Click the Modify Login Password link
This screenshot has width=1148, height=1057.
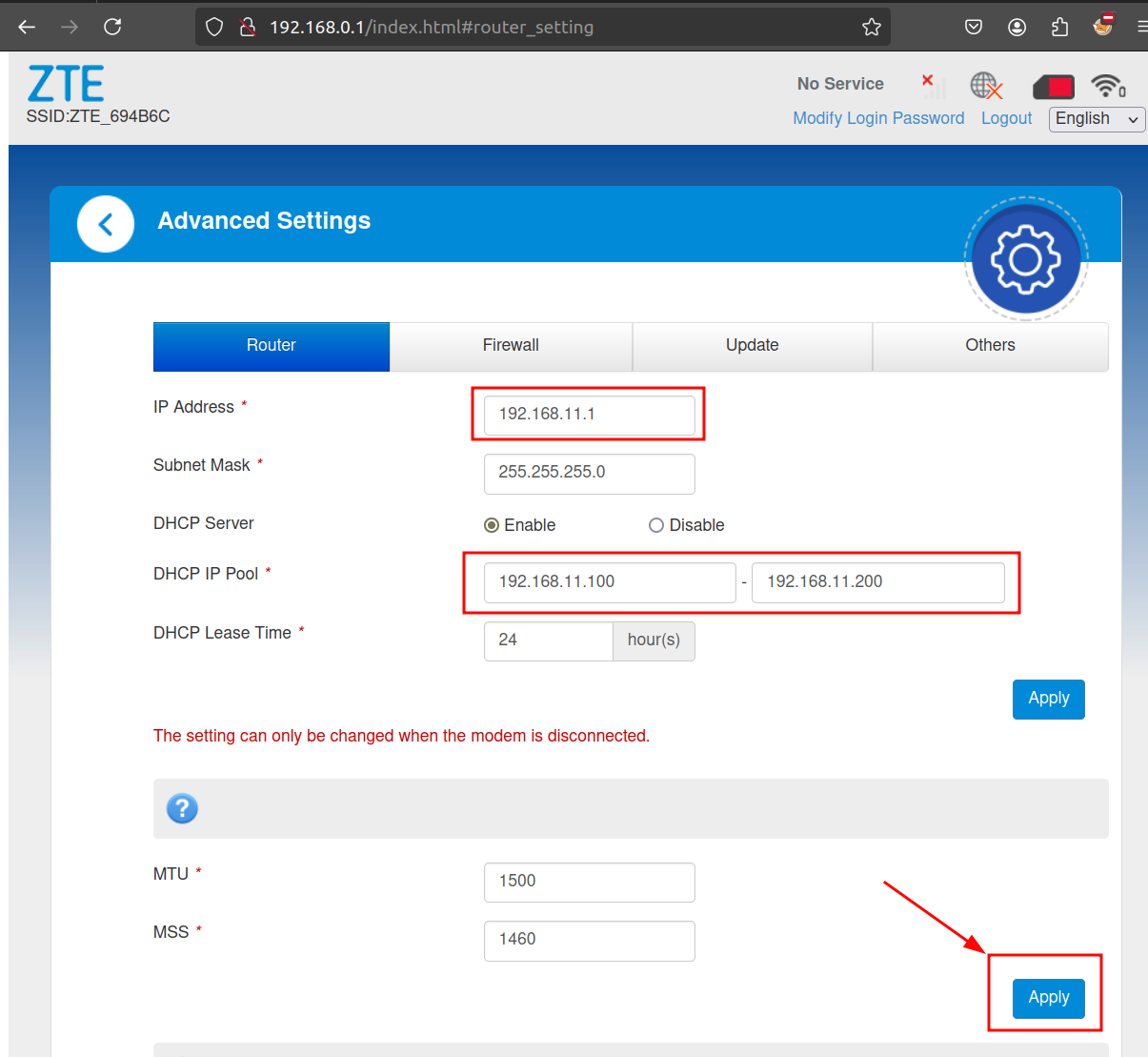(x=878, y=118)
